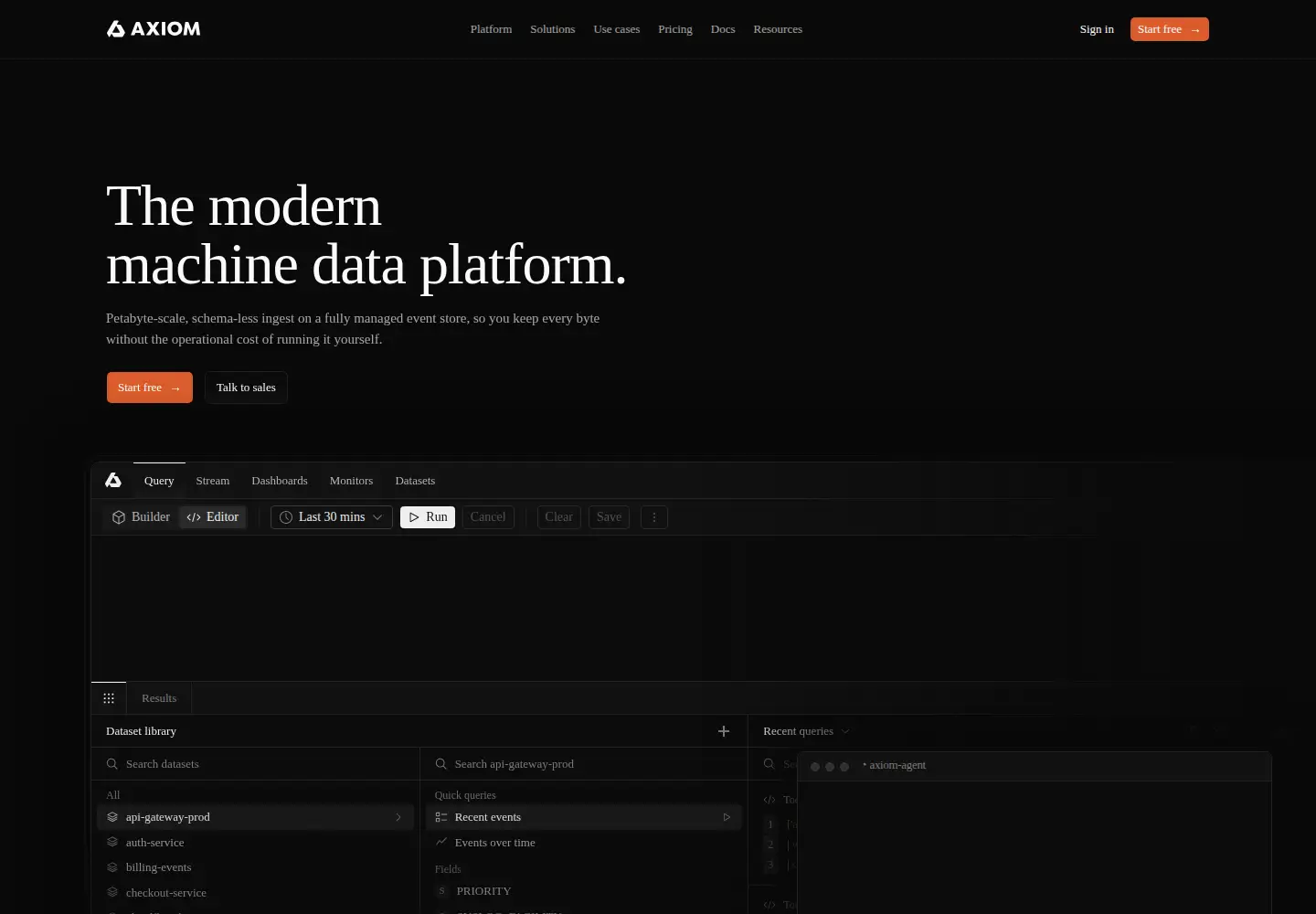Screen dimensions: 1316x914
Task: Open the Docs link
Action: click(723, 29)
